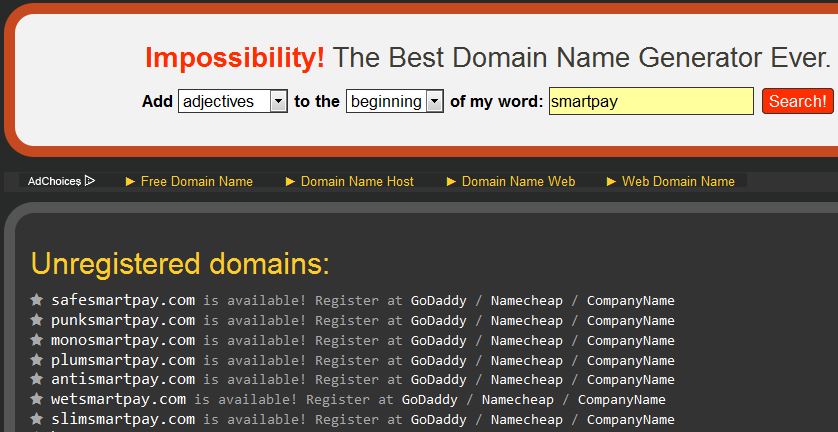Register safesmartpay.com at GoDaddy

click(438, 301)
